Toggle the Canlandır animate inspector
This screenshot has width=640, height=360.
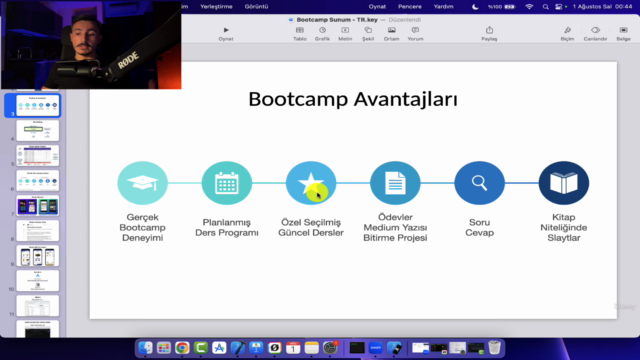[595, 30]
